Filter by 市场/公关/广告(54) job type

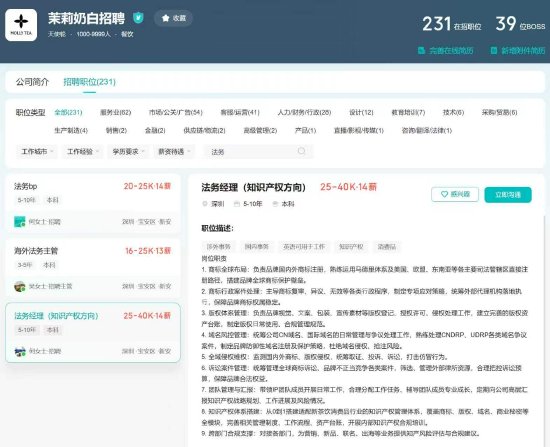click(176, 112)
